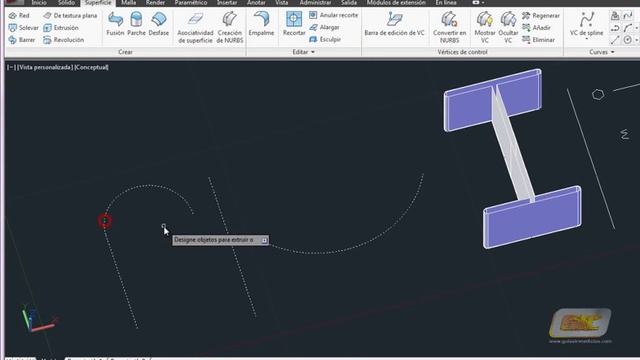Open the arc tool dropdown arrow

coord(637,28)
